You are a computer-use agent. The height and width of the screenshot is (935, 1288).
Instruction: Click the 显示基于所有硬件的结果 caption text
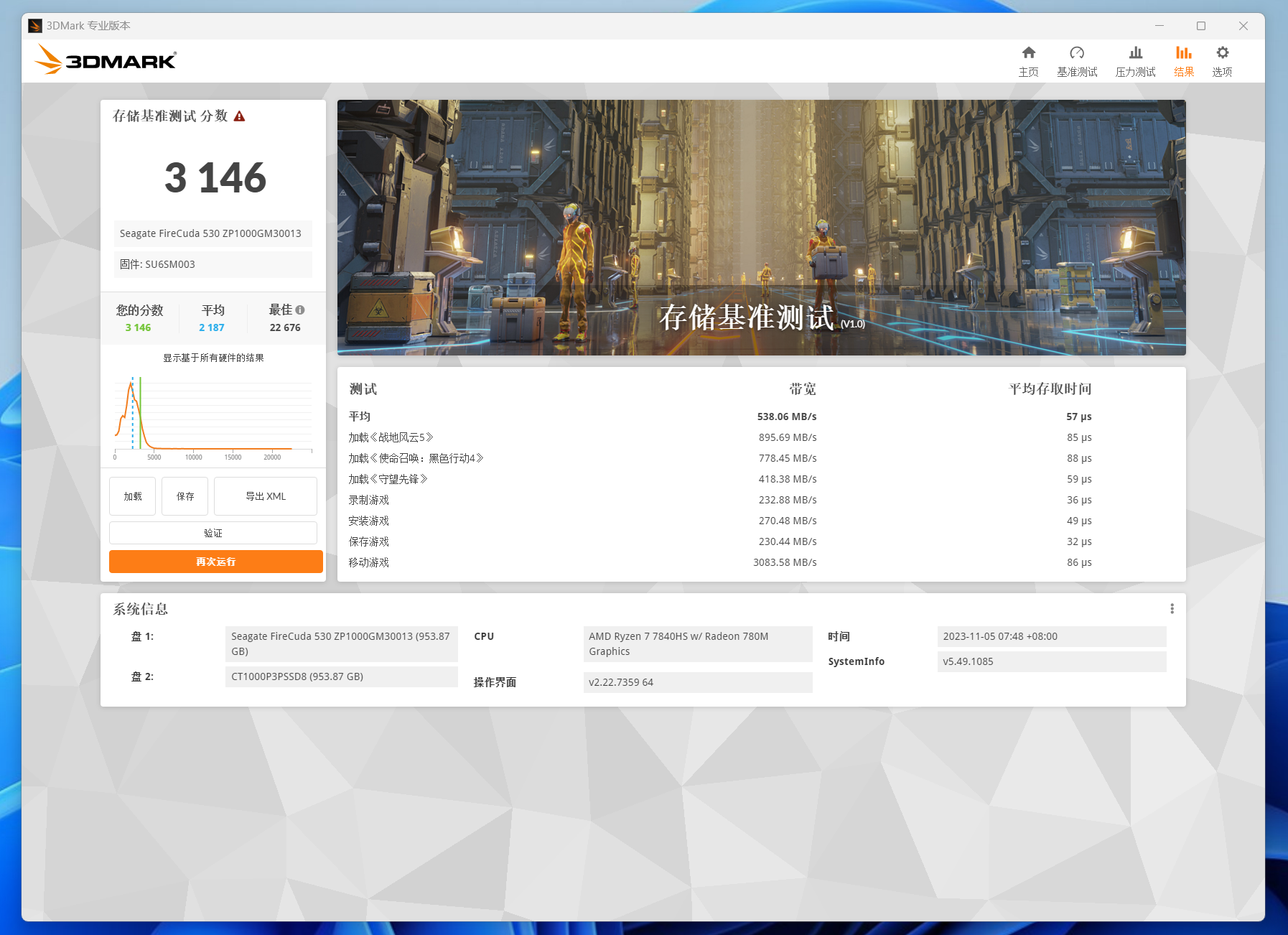[x=213, y=358]
